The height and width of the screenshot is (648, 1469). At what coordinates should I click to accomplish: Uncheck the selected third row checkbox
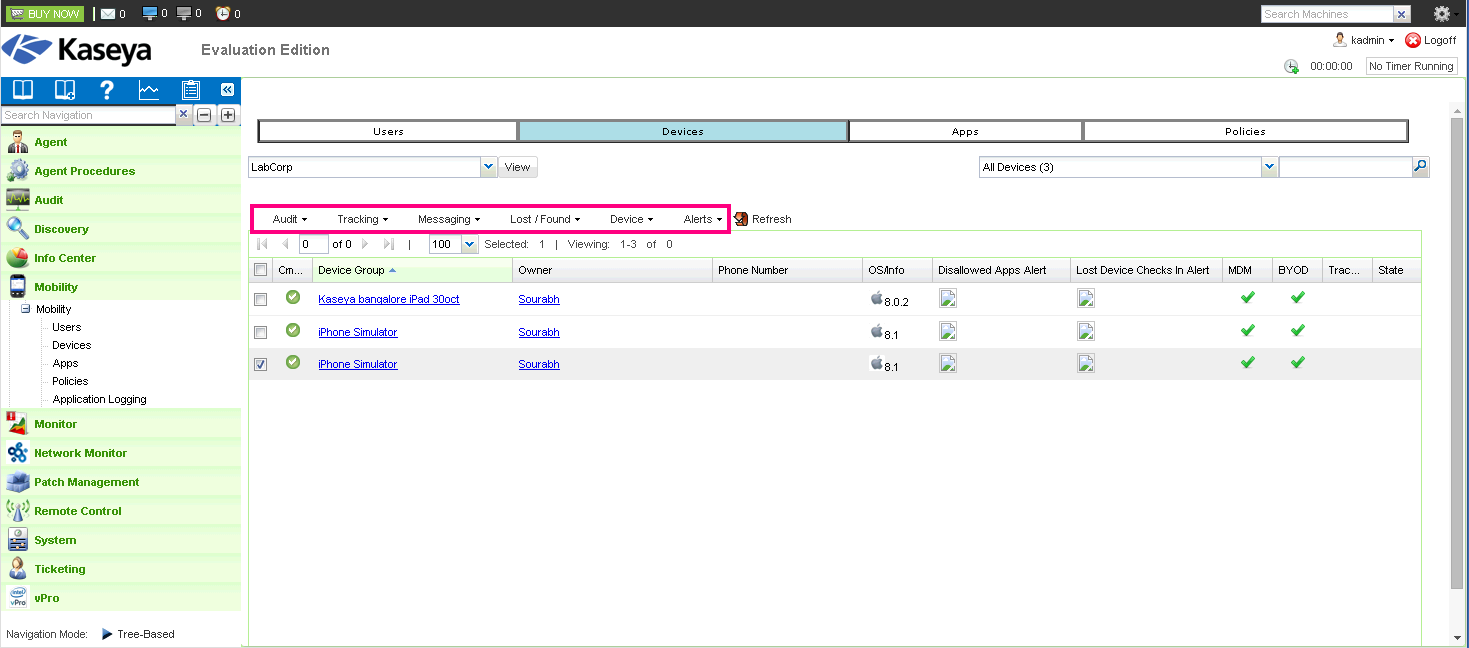click(261, 365)
